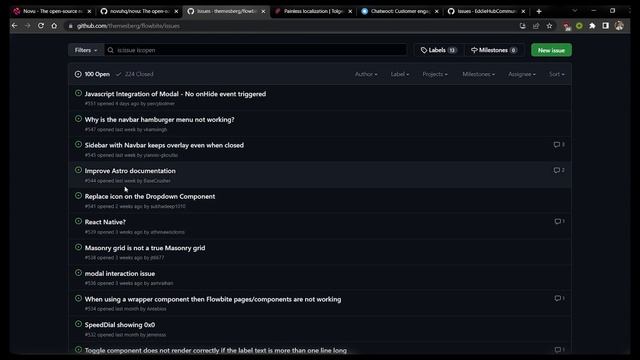640x360 pixels.
Task: Open issue 'Improve Astro documentation'
Action: [x=130, y=171]
